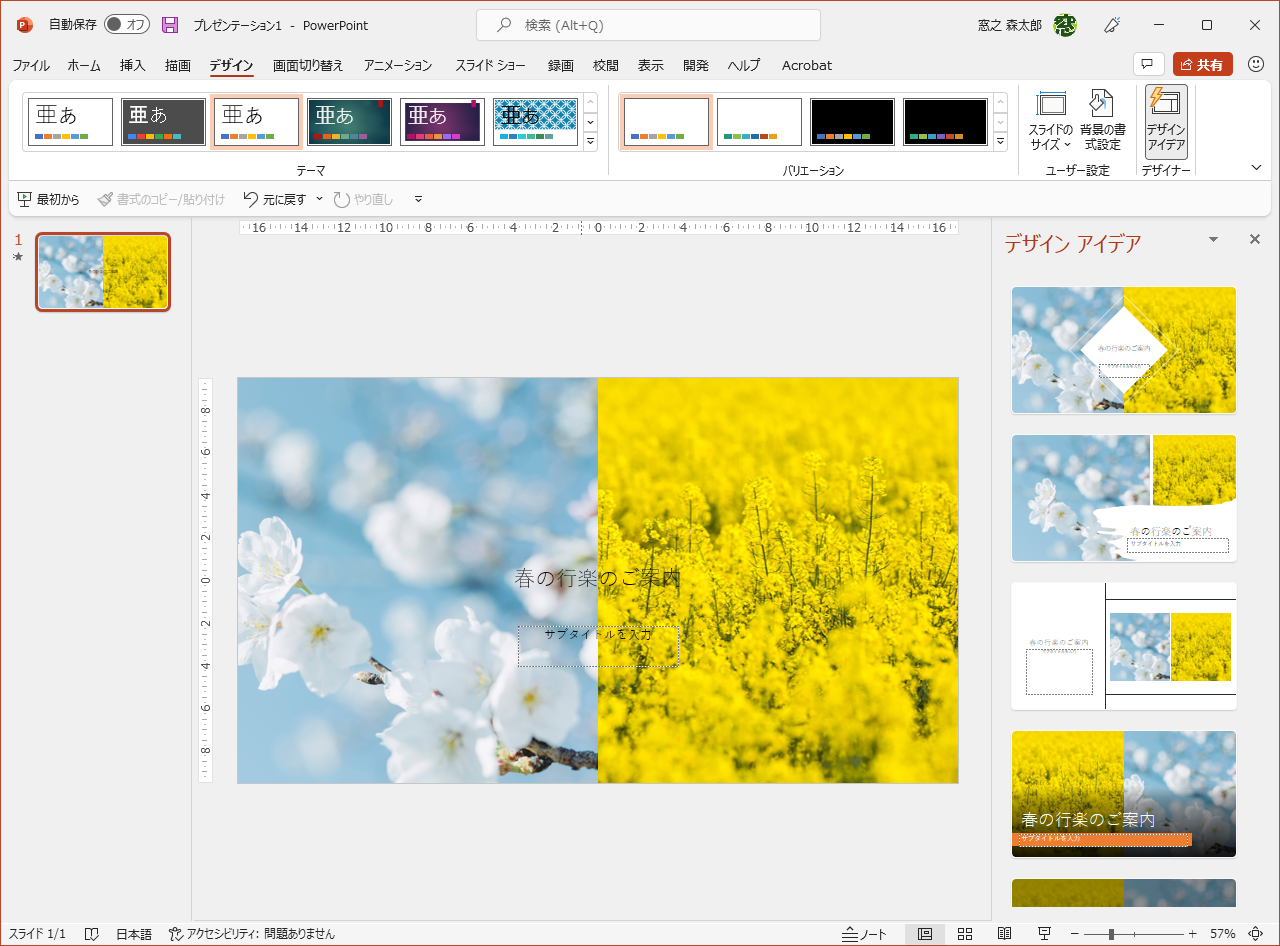
Task: Open the customize quick access toolbar dropdown
Action: tap(418, 200)
